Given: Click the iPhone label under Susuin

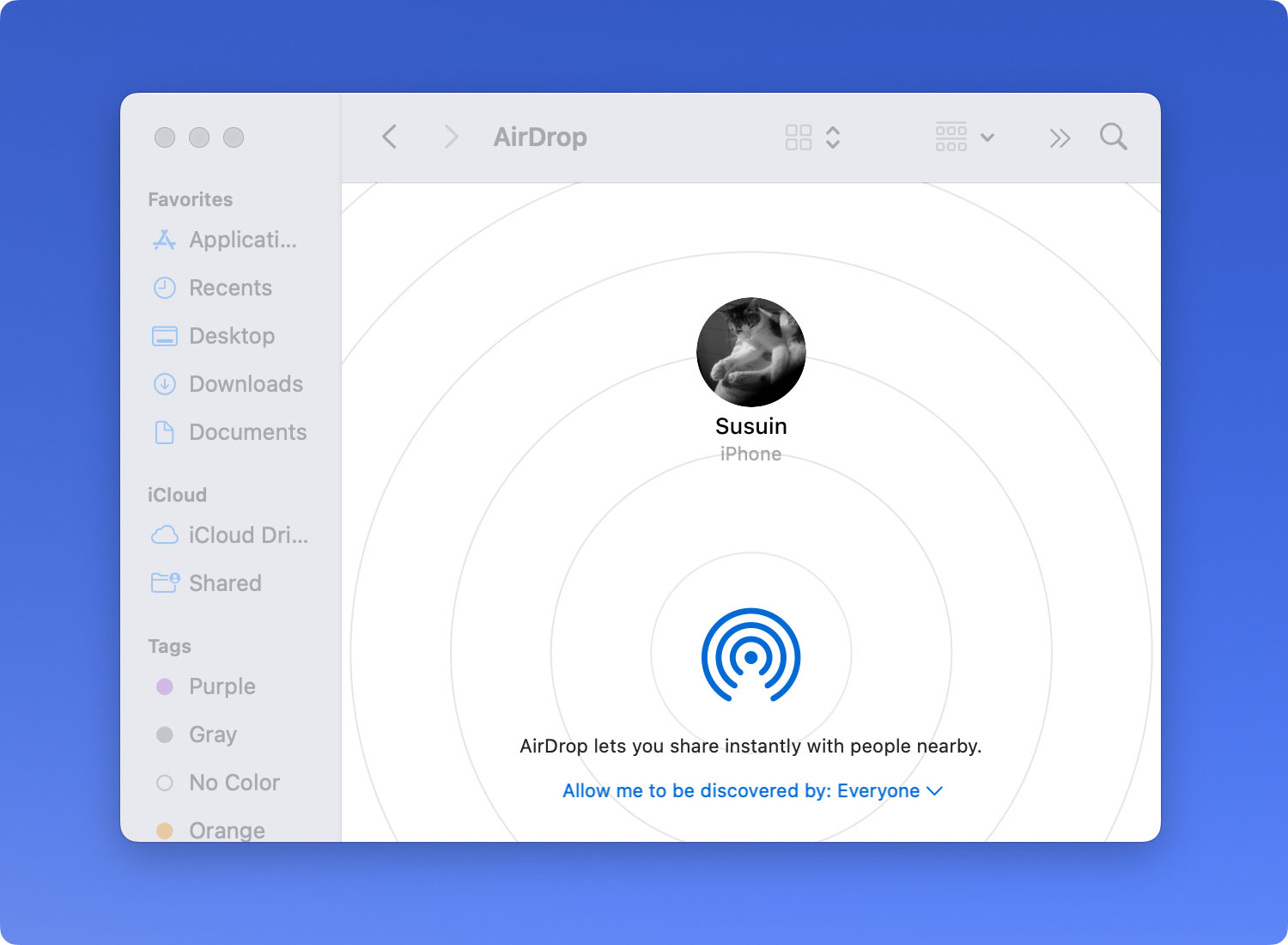Looking at the screenshot, I should (750, 454).
